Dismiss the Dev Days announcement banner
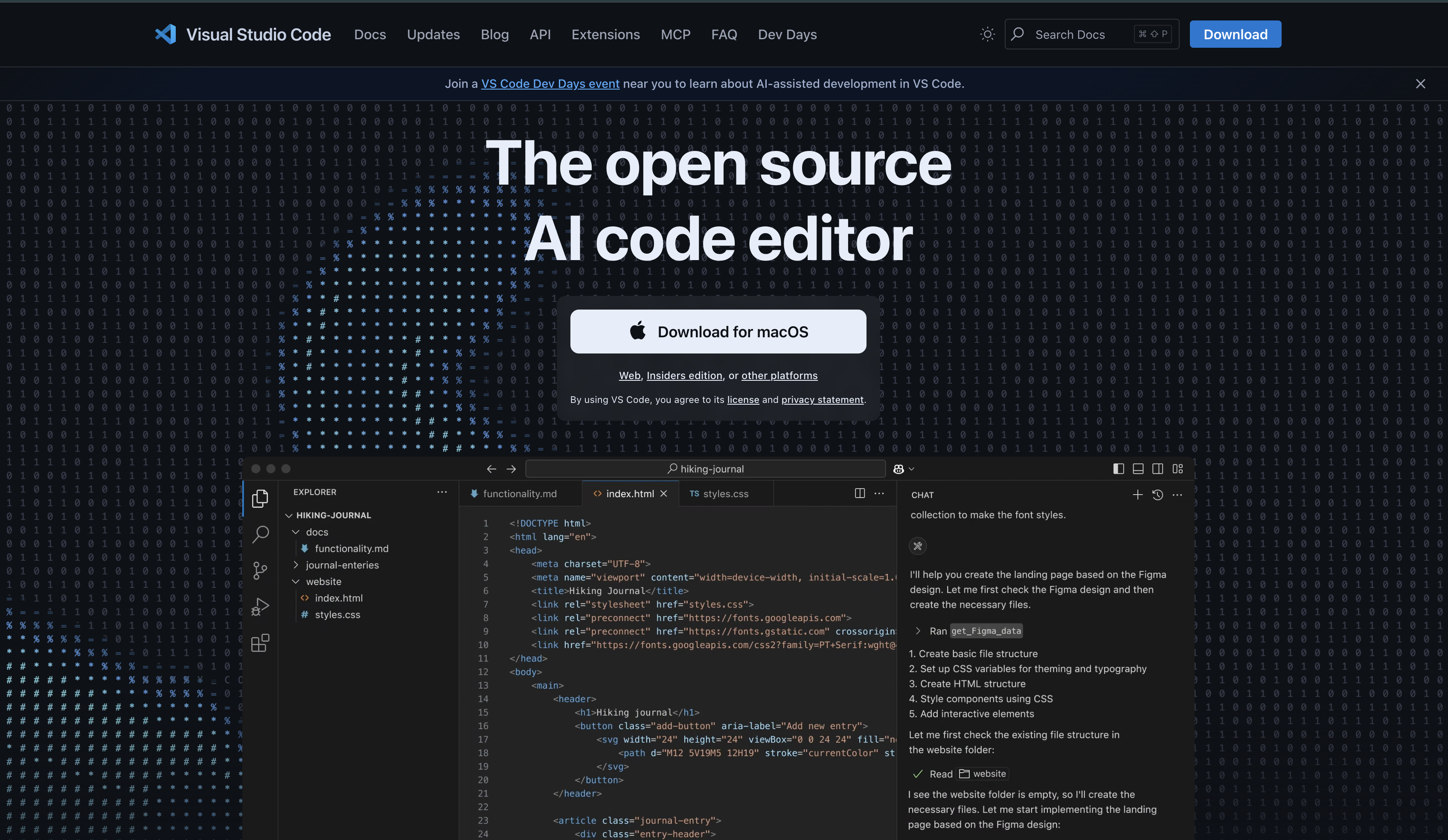The height and width of the screenshot is (840, 1448). (1420, 84)
